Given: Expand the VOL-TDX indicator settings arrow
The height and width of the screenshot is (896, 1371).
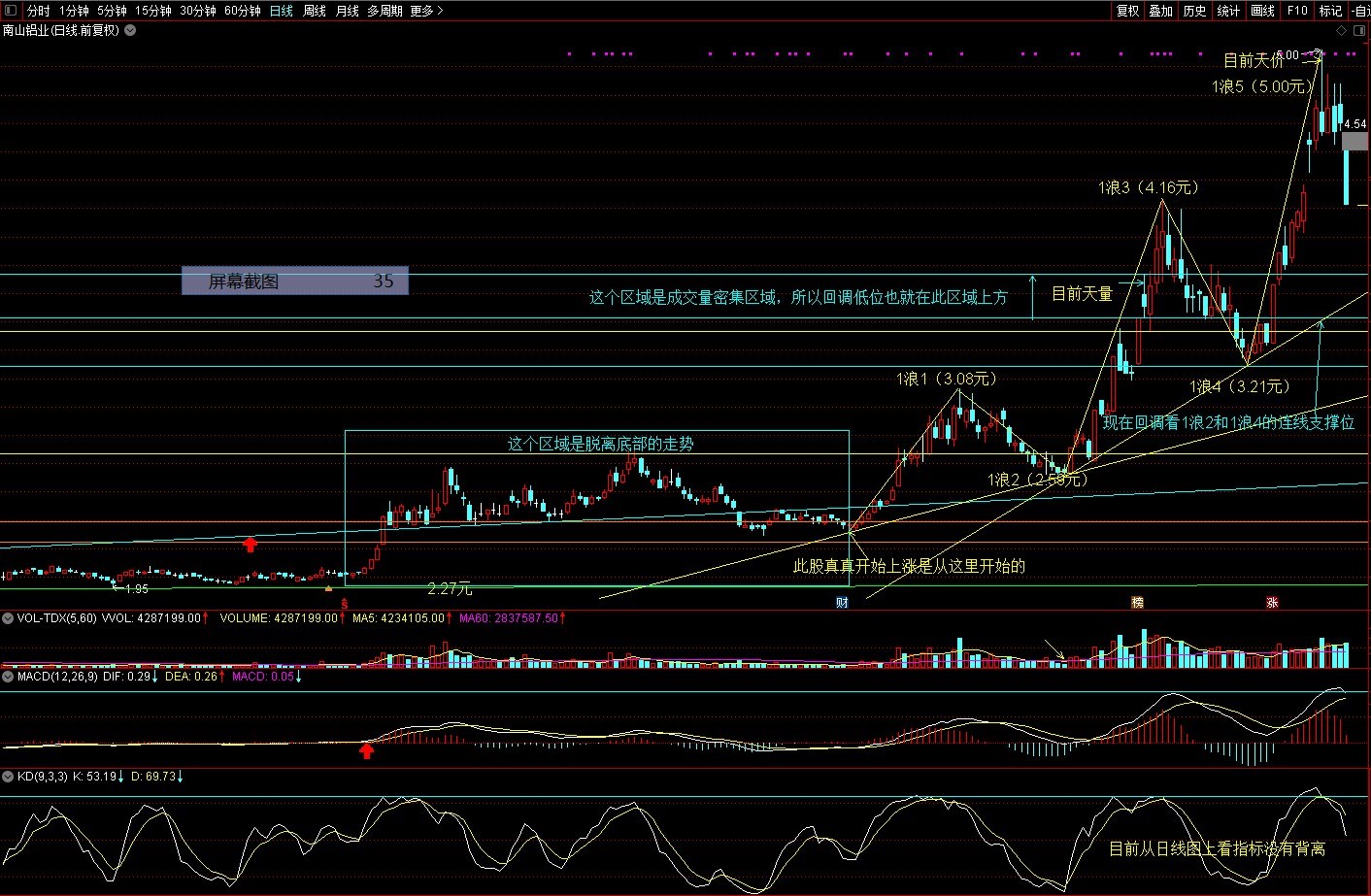Looking at the screenshot, I should pos(8,617).
